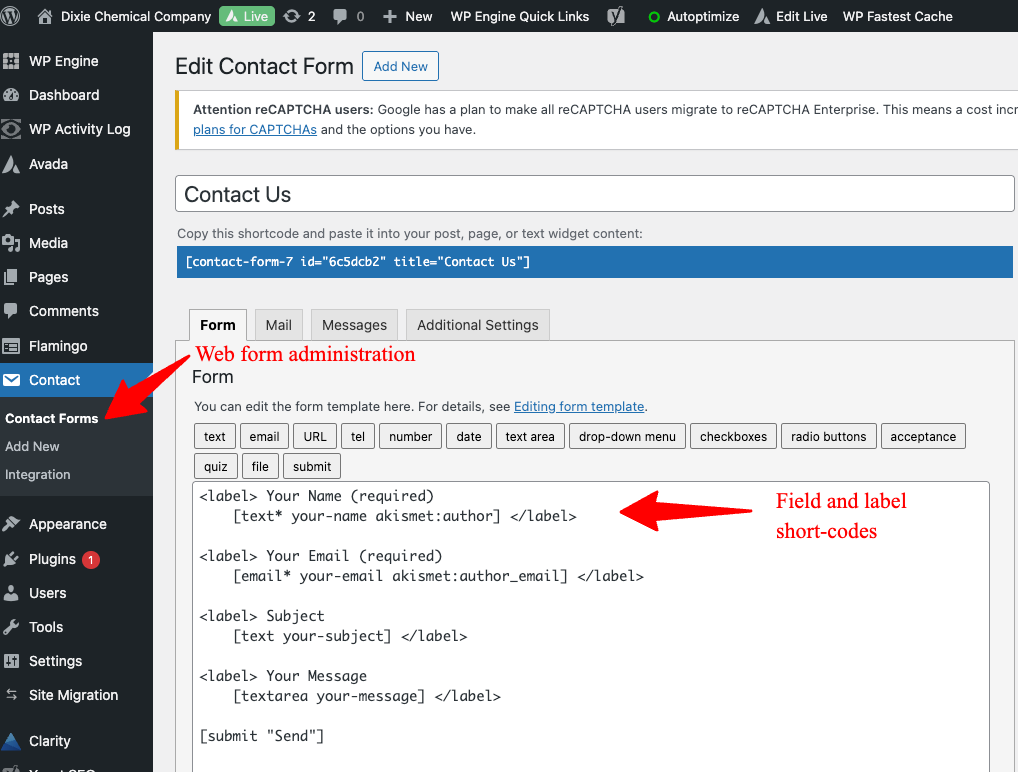The image size is (1018, 772).
Task: Open the Avada theme menu
Action: (x=48, y=164)
